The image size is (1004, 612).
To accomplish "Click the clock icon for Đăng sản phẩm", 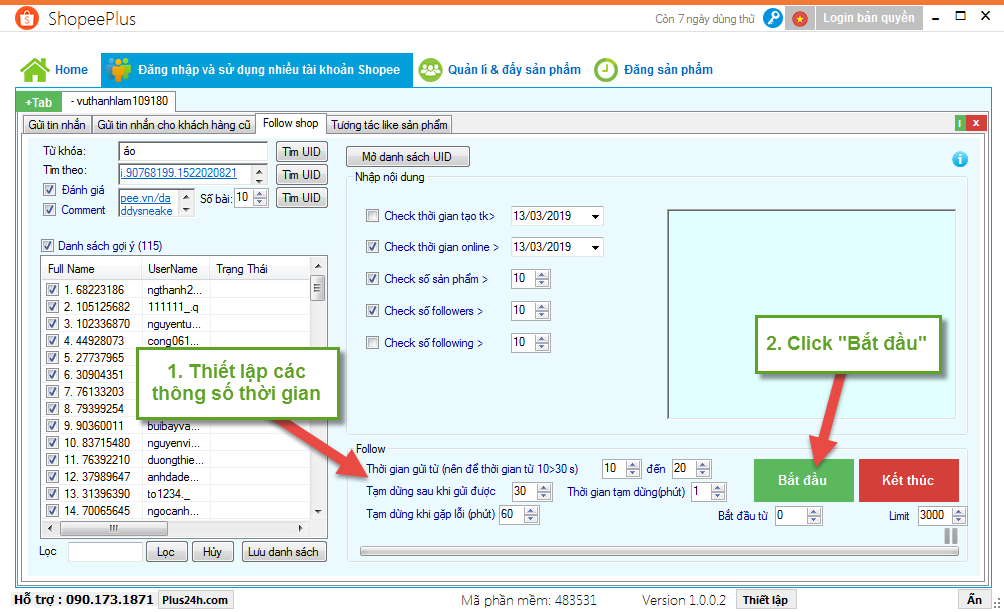I will (606, 70).
